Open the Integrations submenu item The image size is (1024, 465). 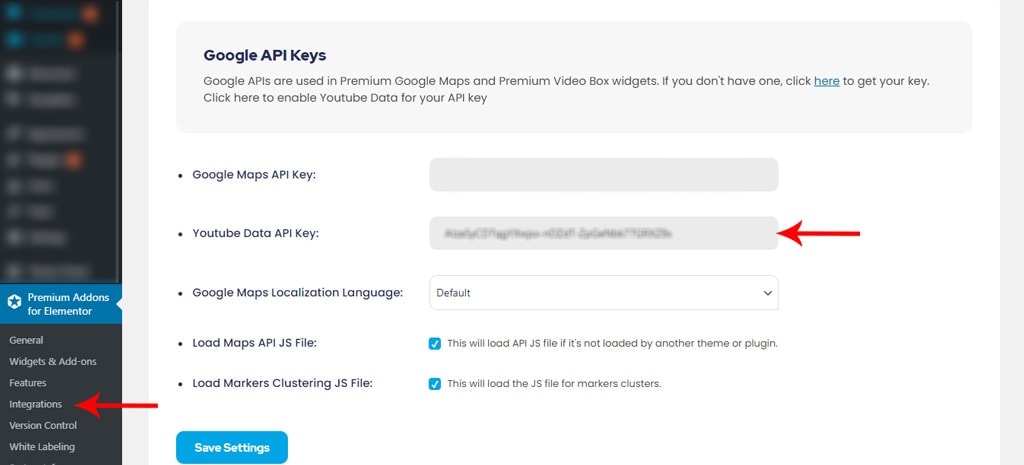pos(35,404)
